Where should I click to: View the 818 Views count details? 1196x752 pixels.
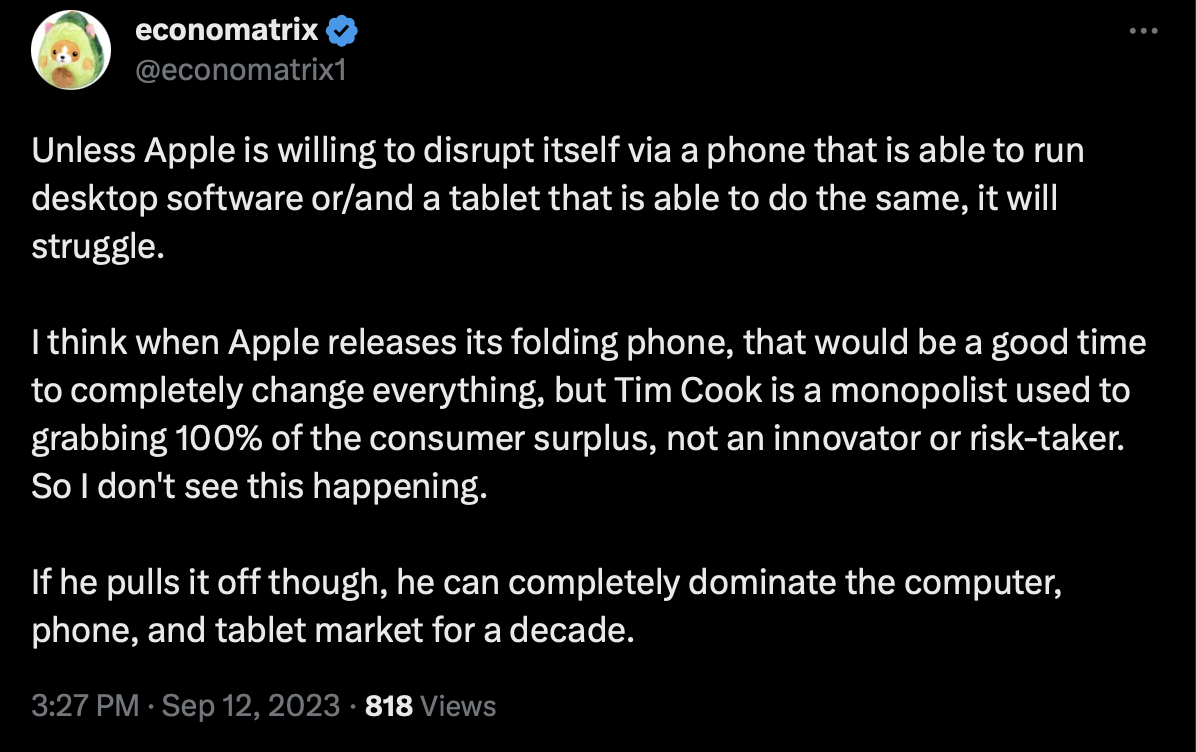pyautogui.click(x=430, y=705)
